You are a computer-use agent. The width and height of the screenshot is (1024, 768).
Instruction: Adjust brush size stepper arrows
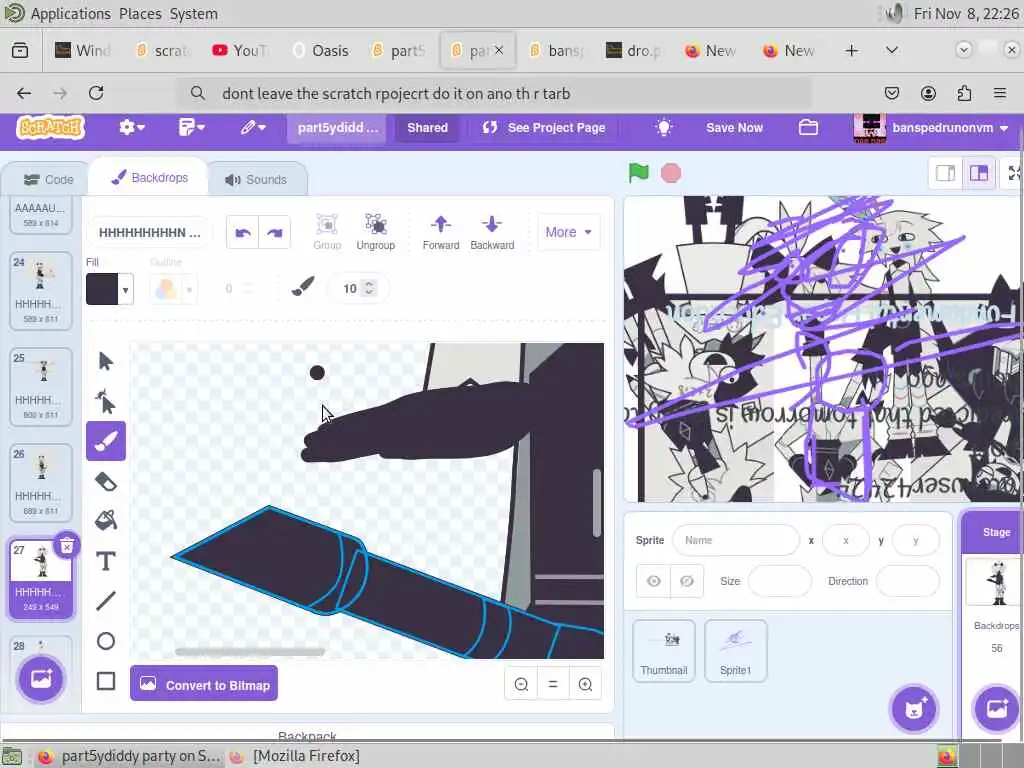[369, 288]
